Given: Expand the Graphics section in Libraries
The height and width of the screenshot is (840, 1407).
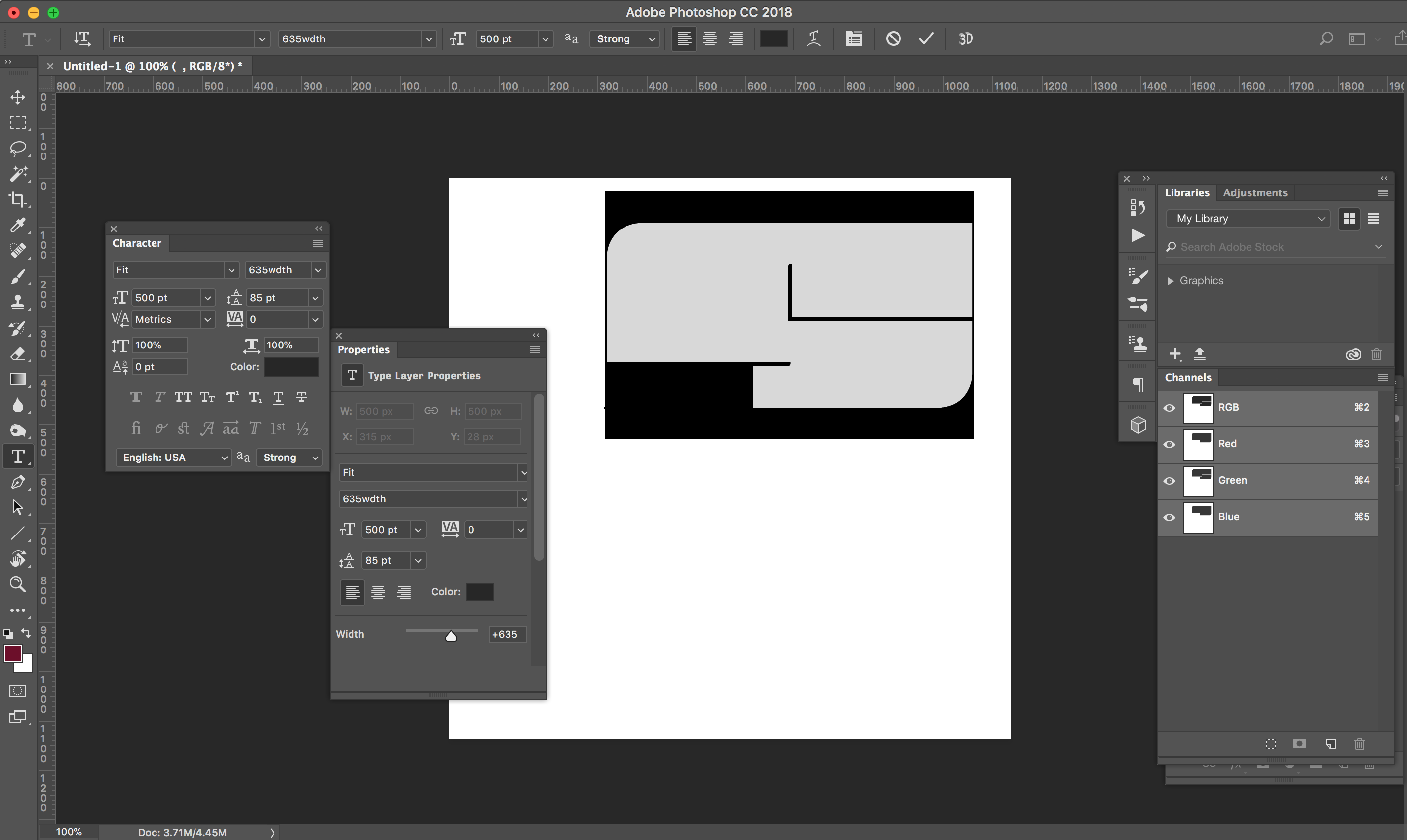Looking at the screenshot, I should 1172,280.
